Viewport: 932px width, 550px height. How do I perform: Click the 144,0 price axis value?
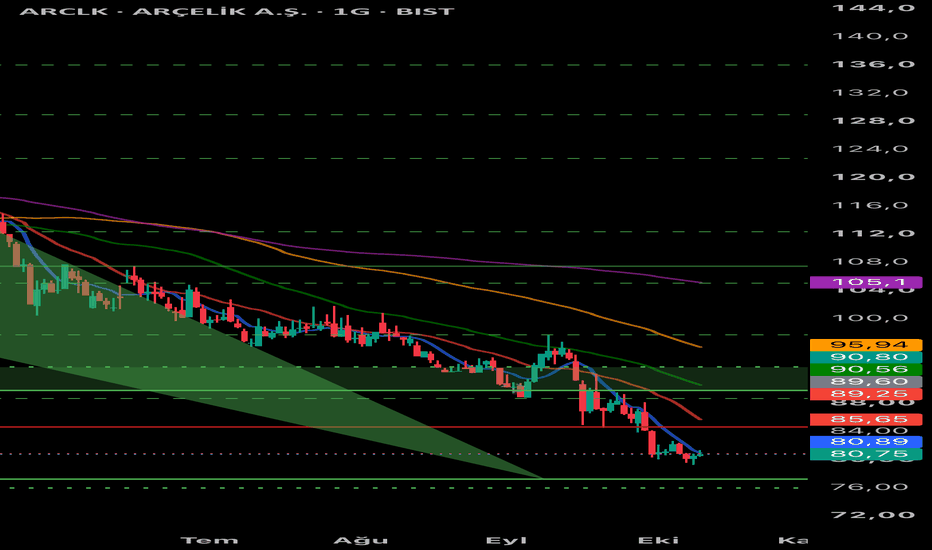873,8
